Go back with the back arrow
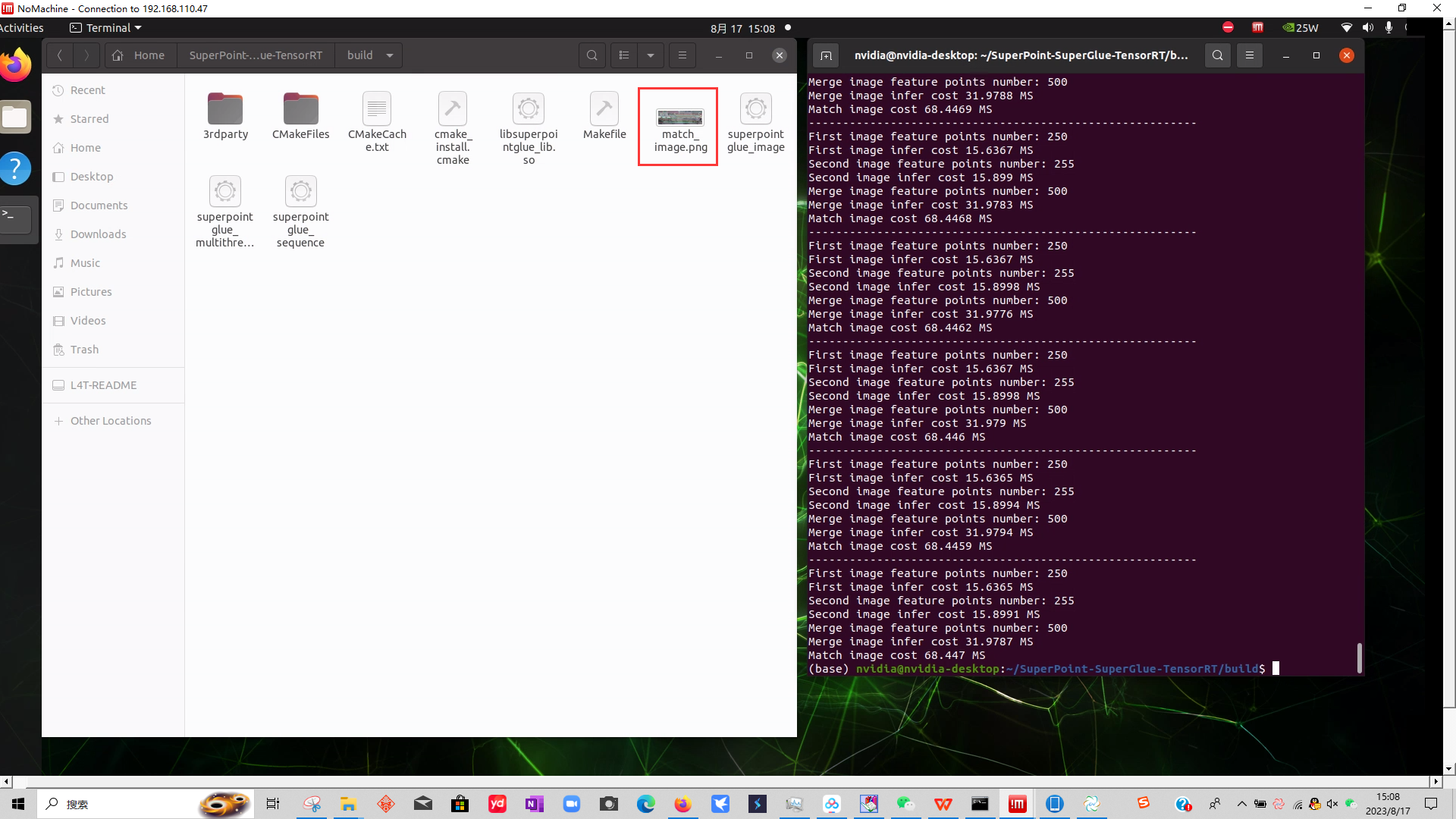Image resolution: width=1456 pixels, height=819 pixels. tap(60, 55)
